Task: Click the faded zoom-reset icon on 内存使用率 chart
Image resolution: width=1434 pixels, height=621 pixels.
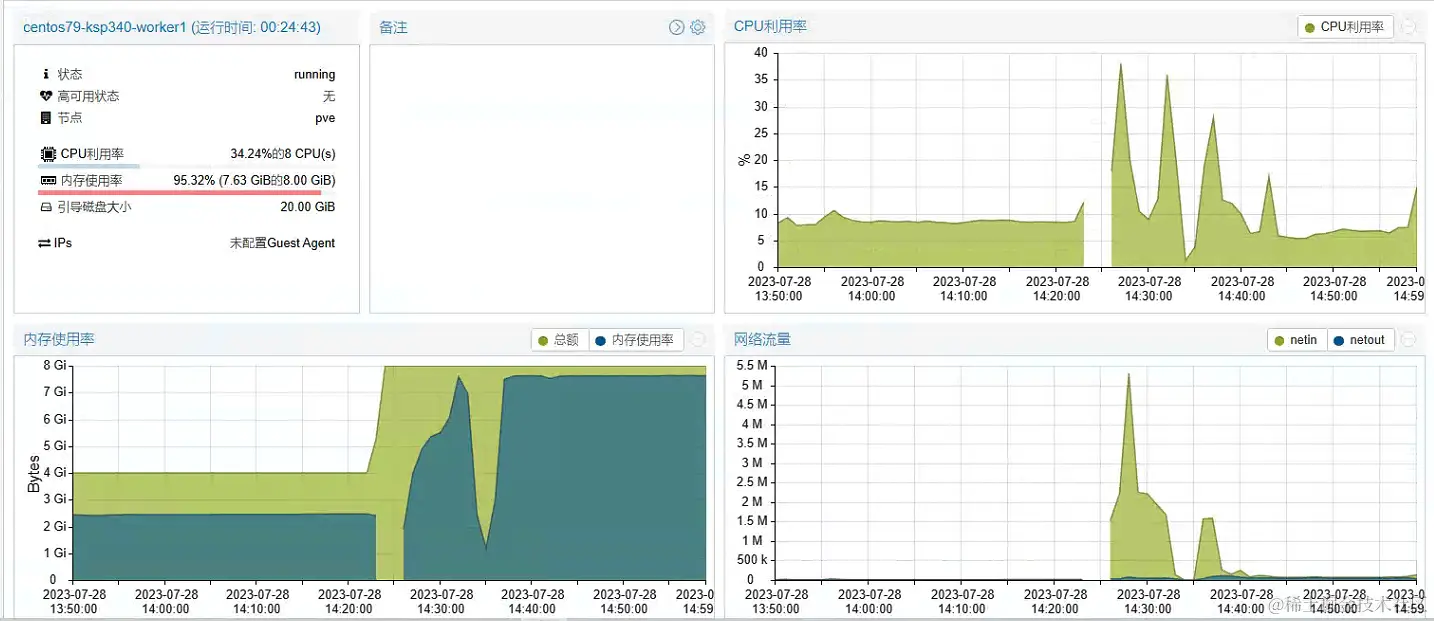Action: (x=698, y=340)
